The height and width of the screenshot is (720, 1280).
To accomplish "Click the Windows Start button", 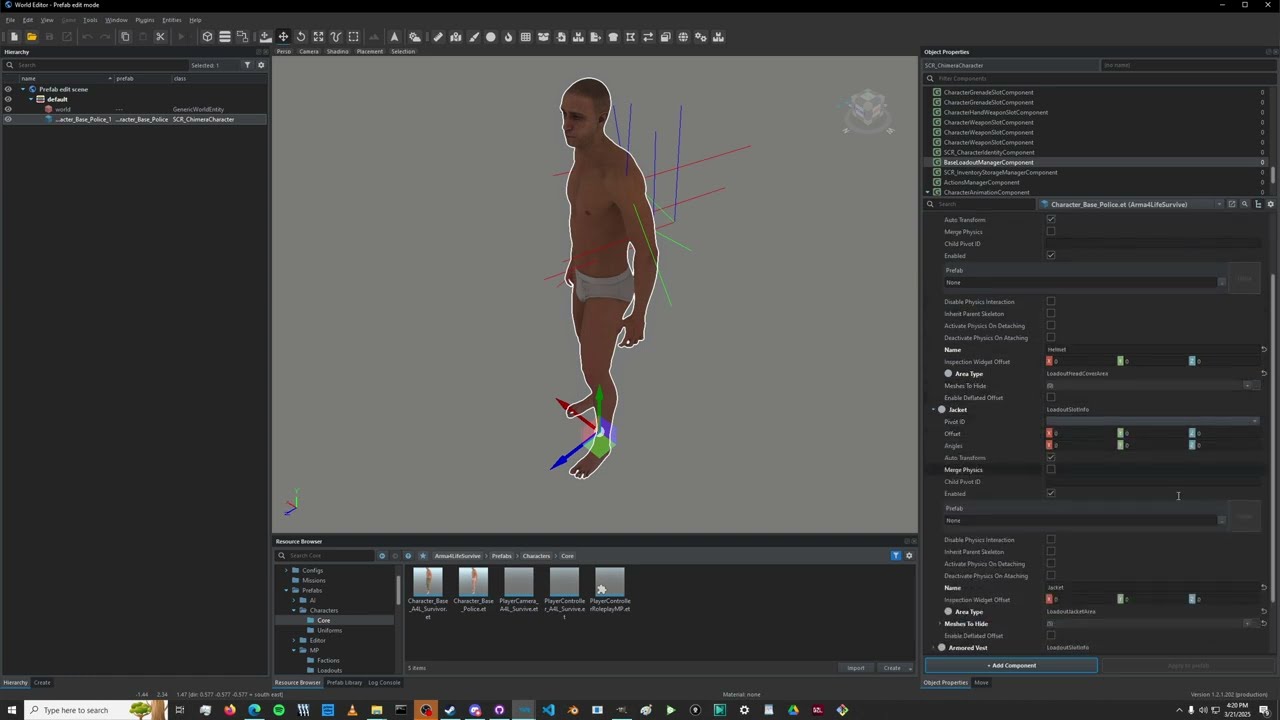I will 12,710.
